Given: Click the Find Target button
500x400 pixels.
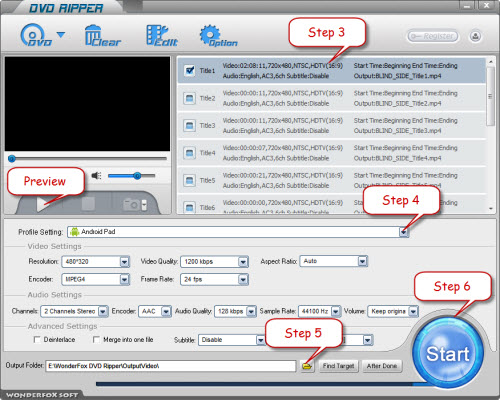Looking at the screenshot, I should tap(338, 366).
